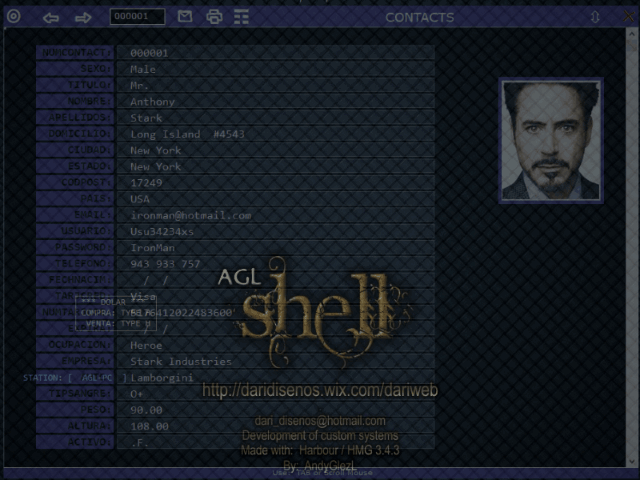Image resolution: width=640 pixels, height=480 pixels.
Task: Click the dari_disenos@hotmail.com email address
Action: [x=320, y=421]
